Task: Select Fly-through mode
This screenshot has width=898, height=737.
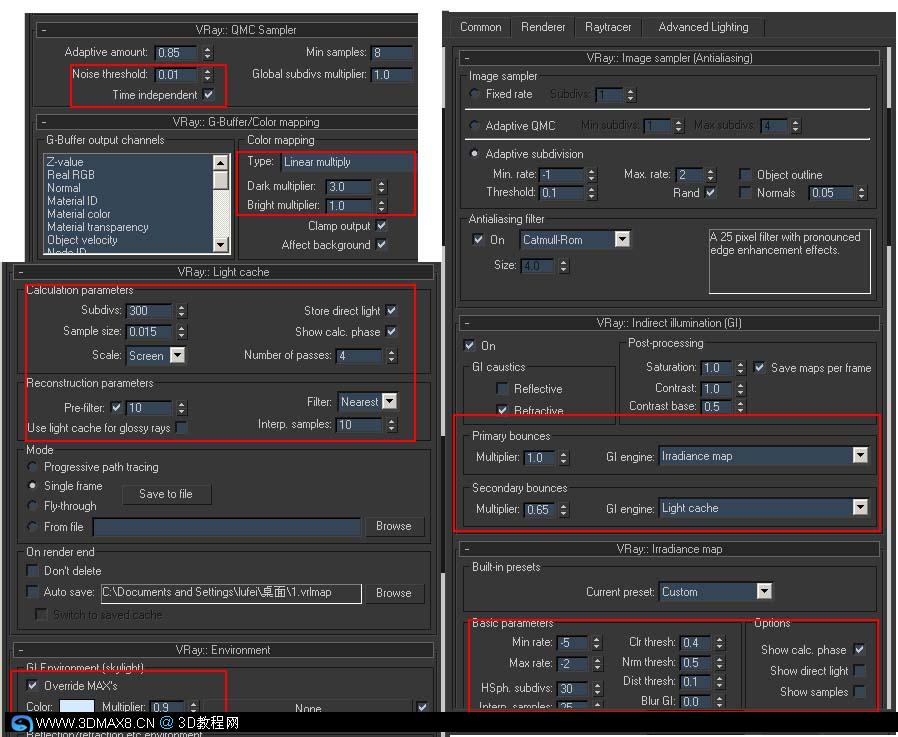Action: click(33, 506)
